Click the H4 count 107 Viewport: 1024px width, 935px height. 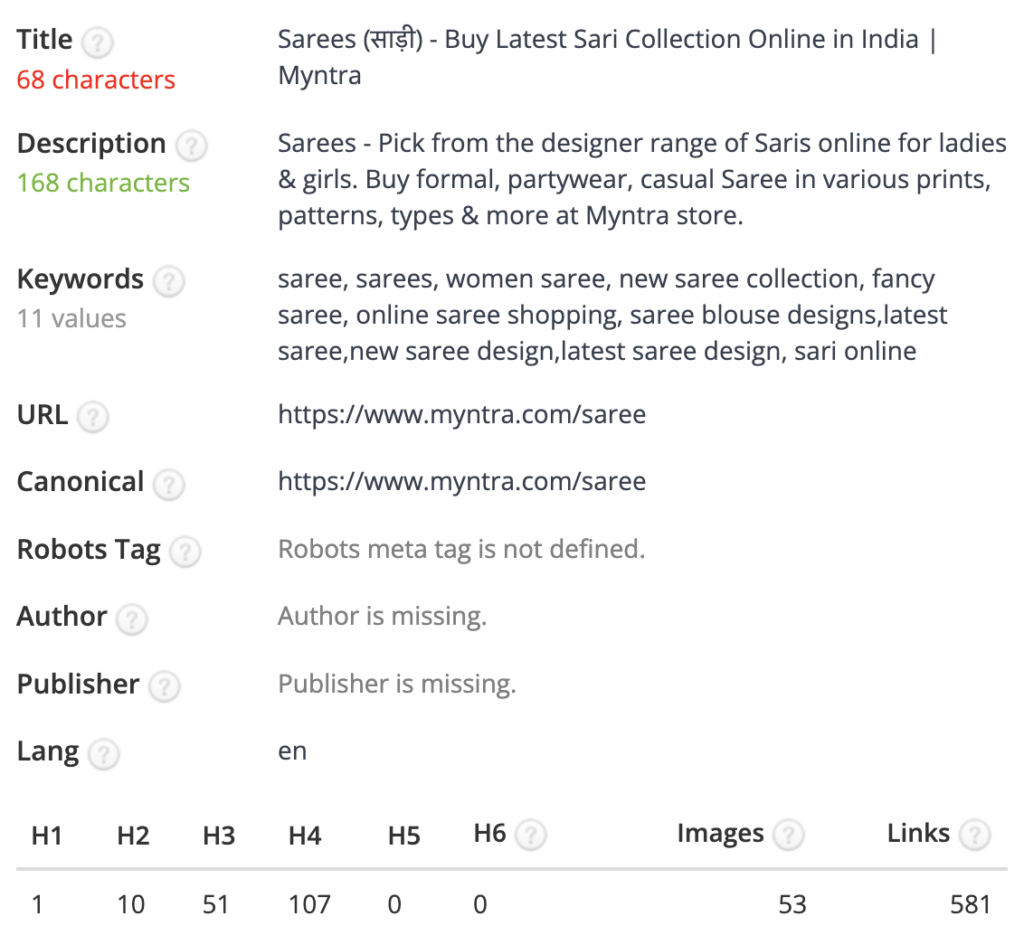tap(310, 905)
